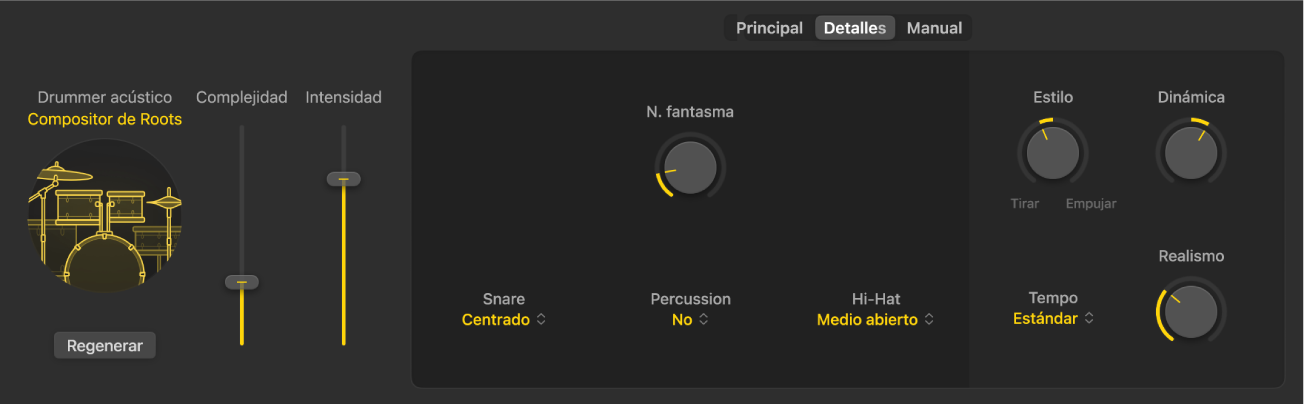The width and height of the screenshot is (1306, 404).
Task: Click the N. fantasma knob
Action: click(690, 166)
